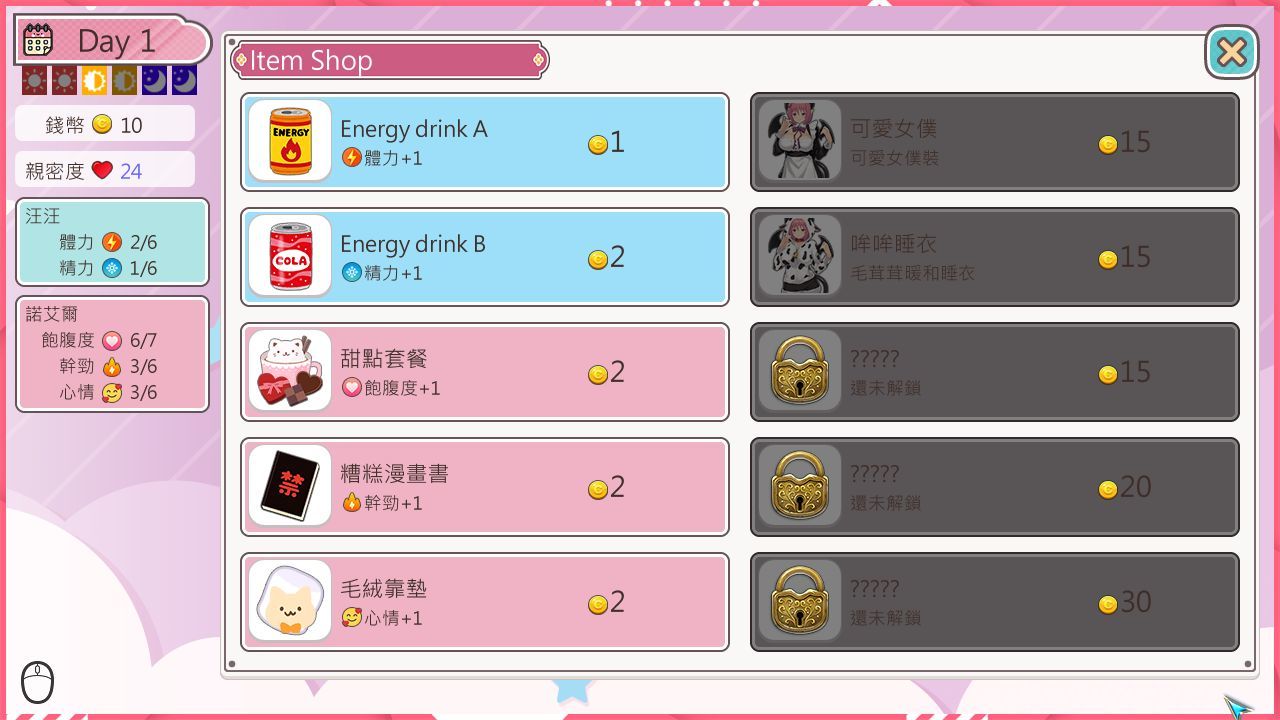Close the Item Shop window
This screenshot has height=720, width=1280.
pos(1232,52)
